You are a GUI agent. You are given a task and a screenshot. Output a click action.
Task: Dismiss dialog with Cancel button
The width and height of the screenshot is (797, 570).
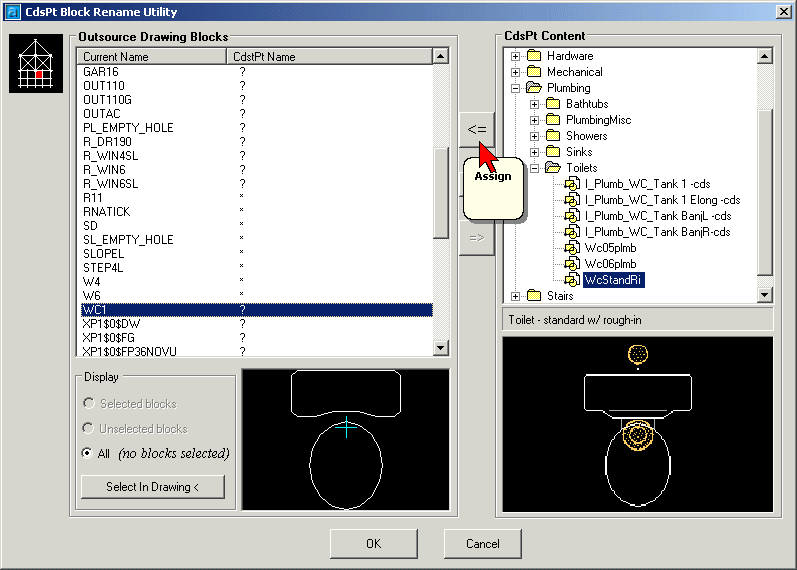point(483,544)
